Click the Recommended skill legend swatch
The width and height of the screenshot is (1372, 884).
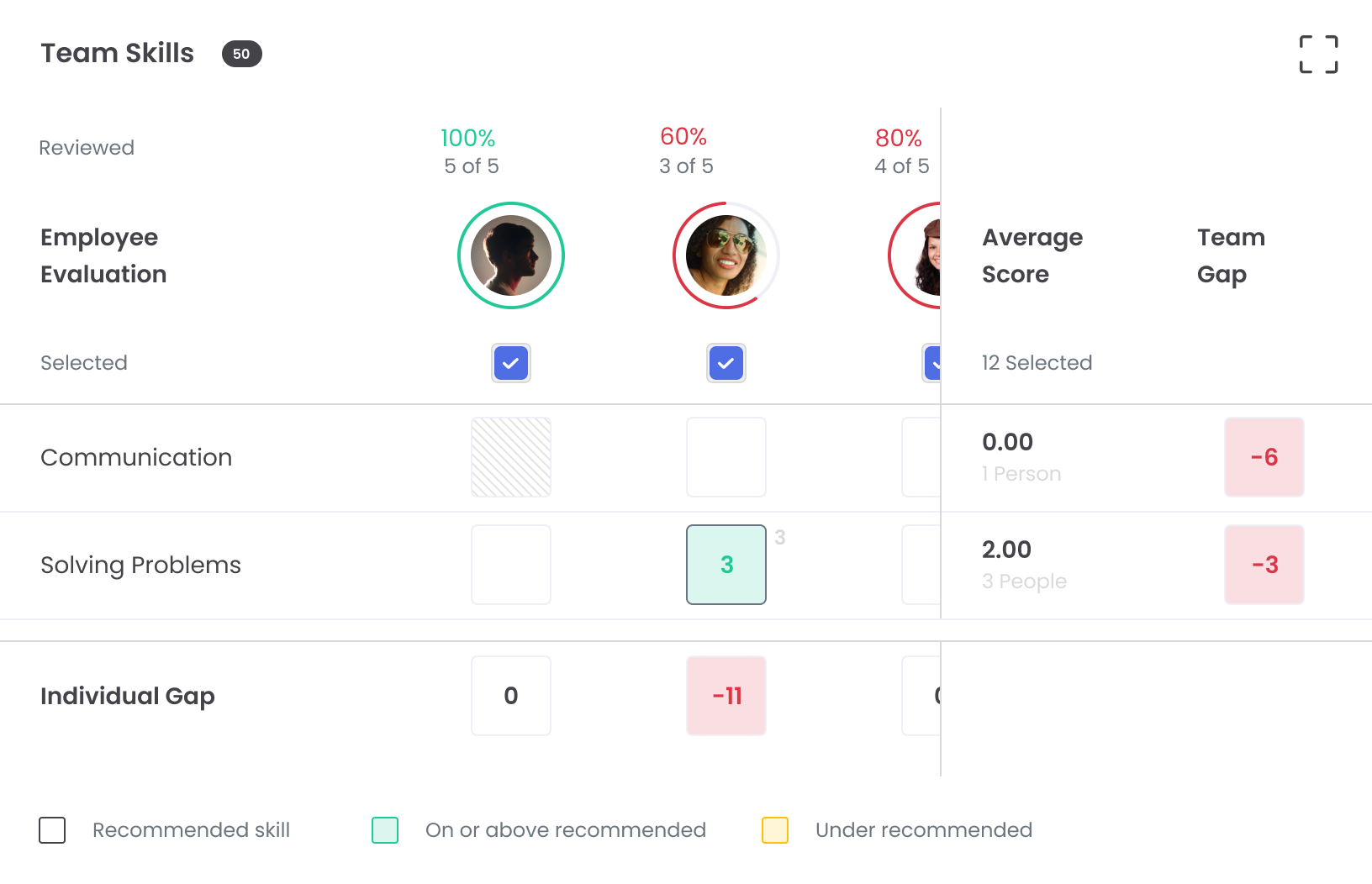[52, 830]
